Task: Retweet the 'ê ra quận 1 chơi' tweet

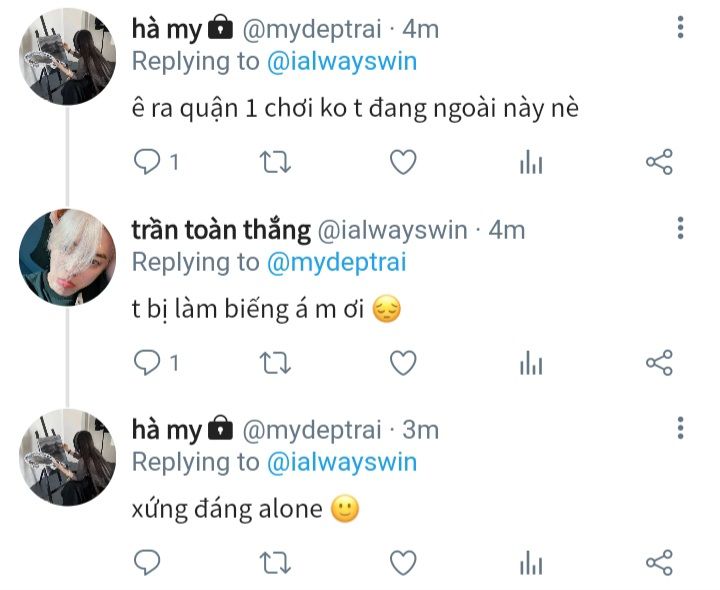Action: click(x=275, y=162)
